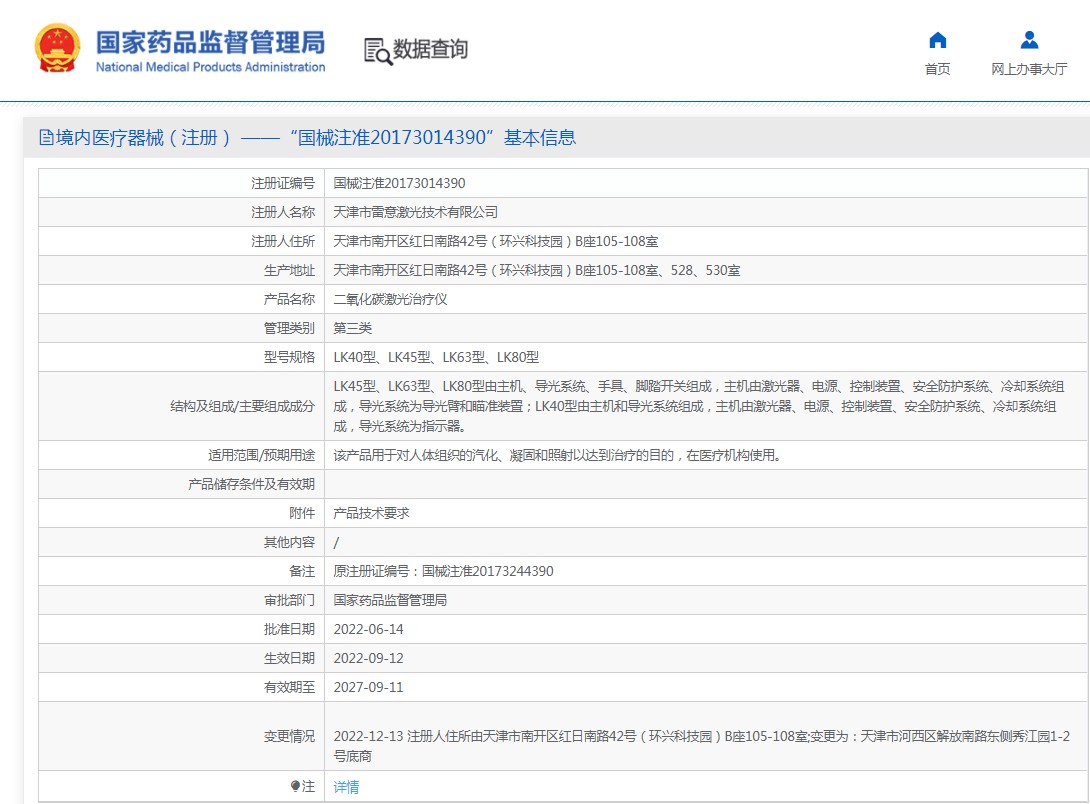
Task: Click the 结构及组成/主要组成成分 label
Action: coord(243,406)
